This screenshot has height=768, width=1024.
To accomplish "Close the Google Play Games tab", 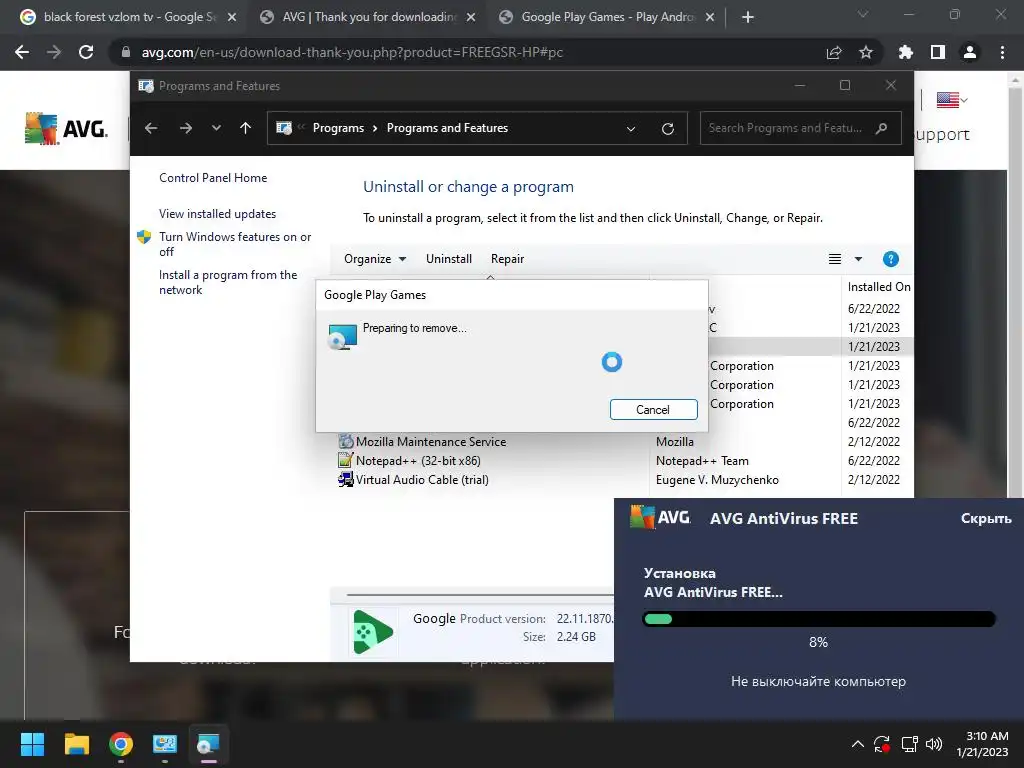I will click(x=710, y=17).
